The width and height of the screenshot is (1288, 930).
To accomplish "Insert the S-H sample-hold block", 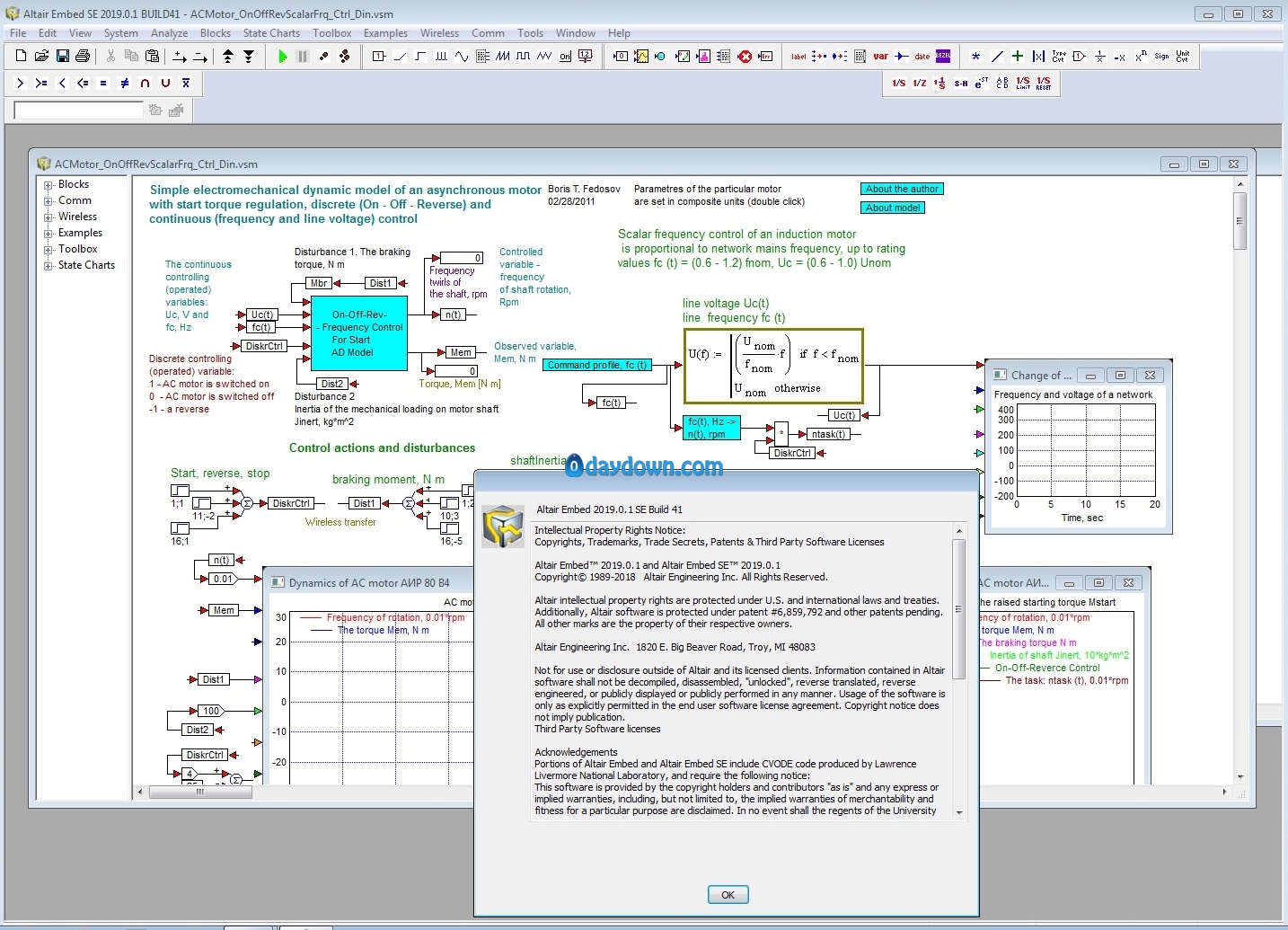I will (961, 83).
